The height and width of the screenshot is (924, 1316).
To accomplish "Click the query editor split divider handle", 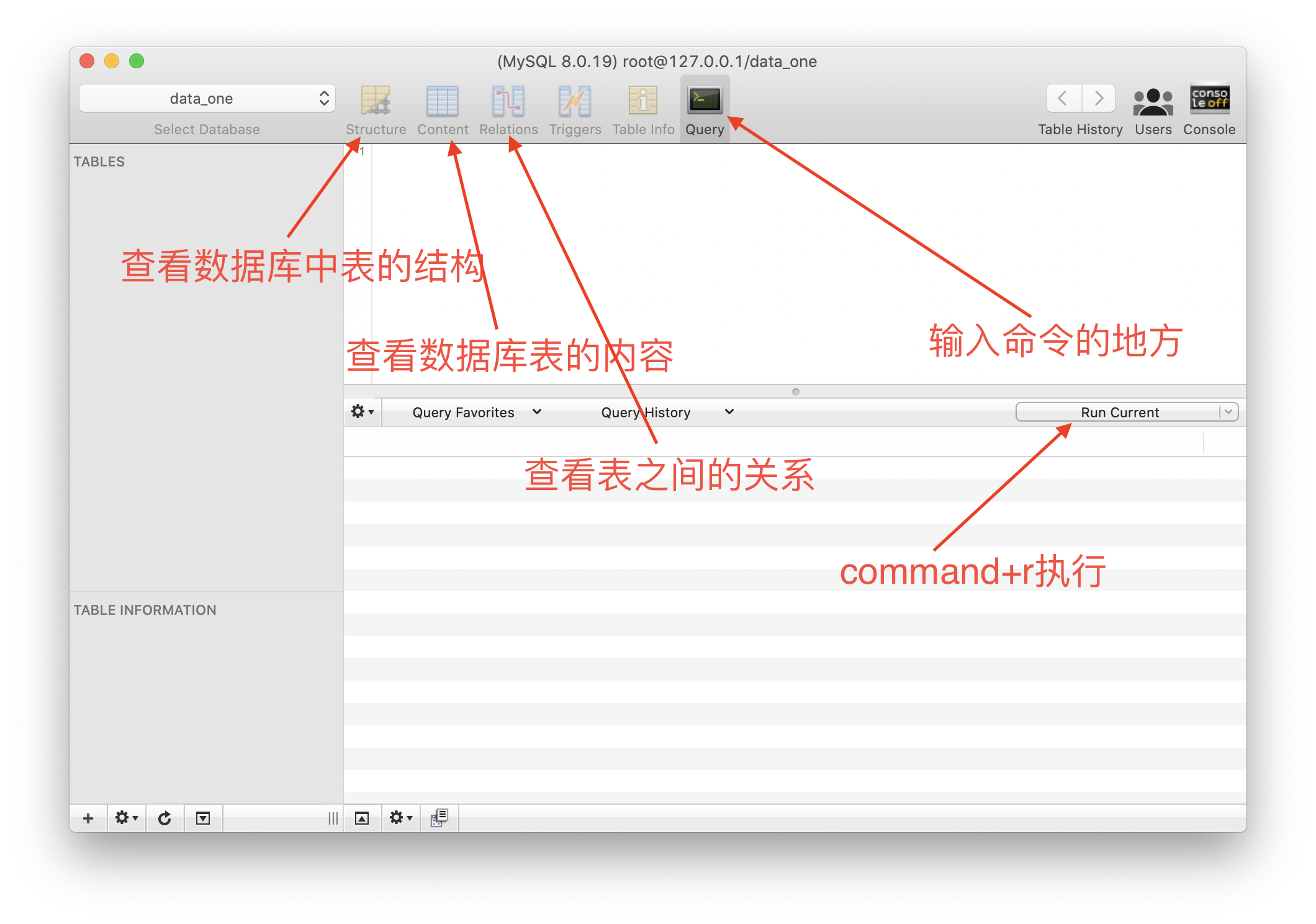I will [795, 392].
